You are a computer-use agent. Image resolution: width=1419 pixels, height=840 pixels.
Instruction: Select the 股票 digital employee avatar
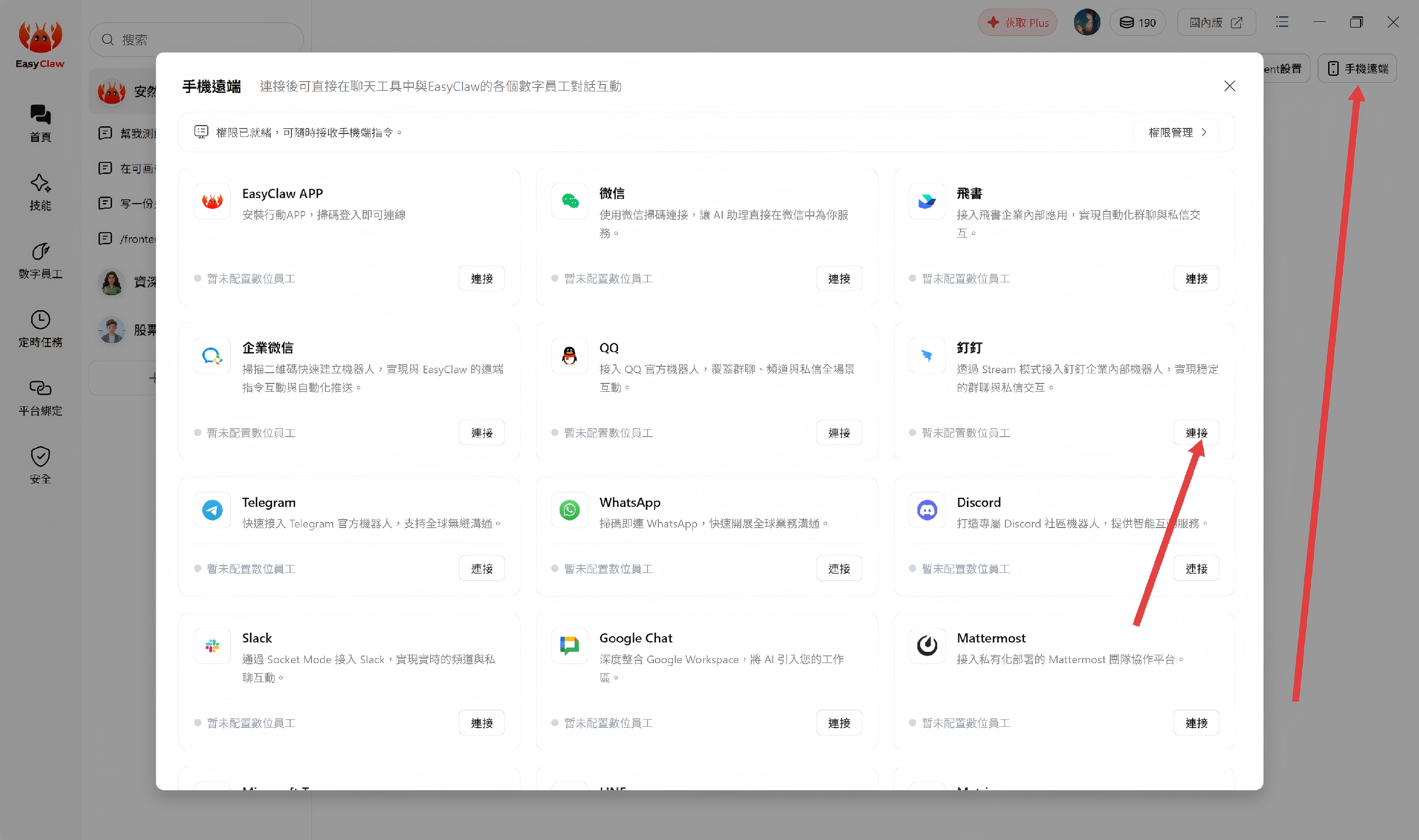point(111,330)
